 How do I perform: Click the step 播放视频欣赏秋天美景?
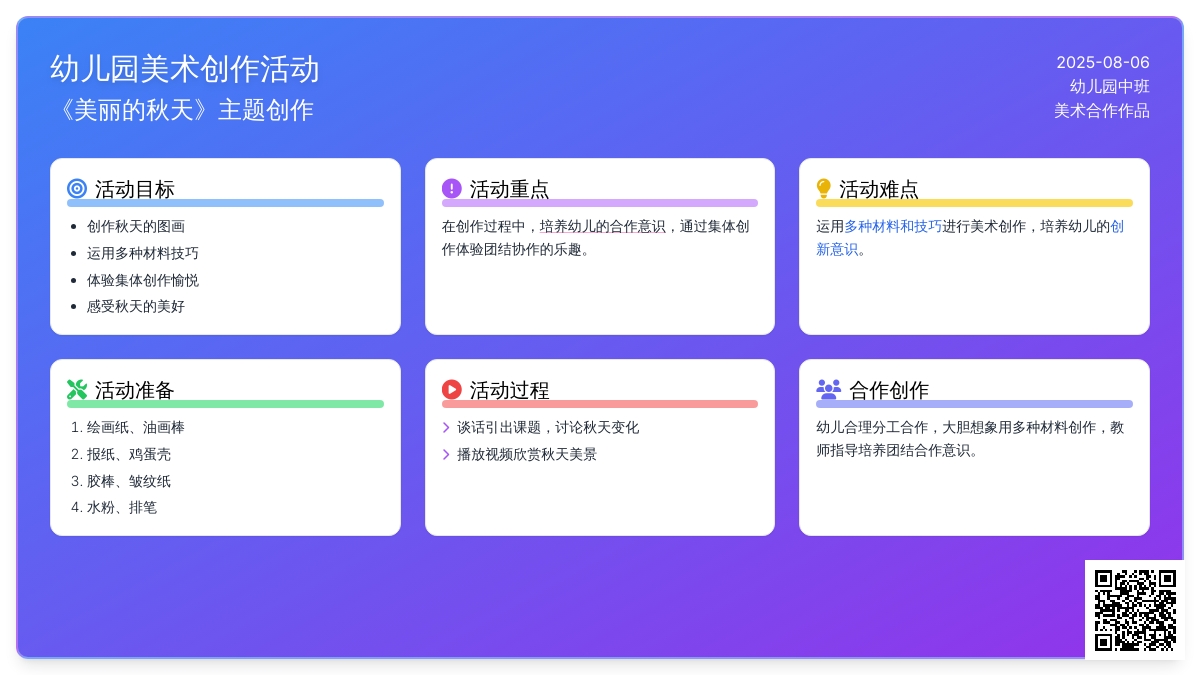[527, 454]
